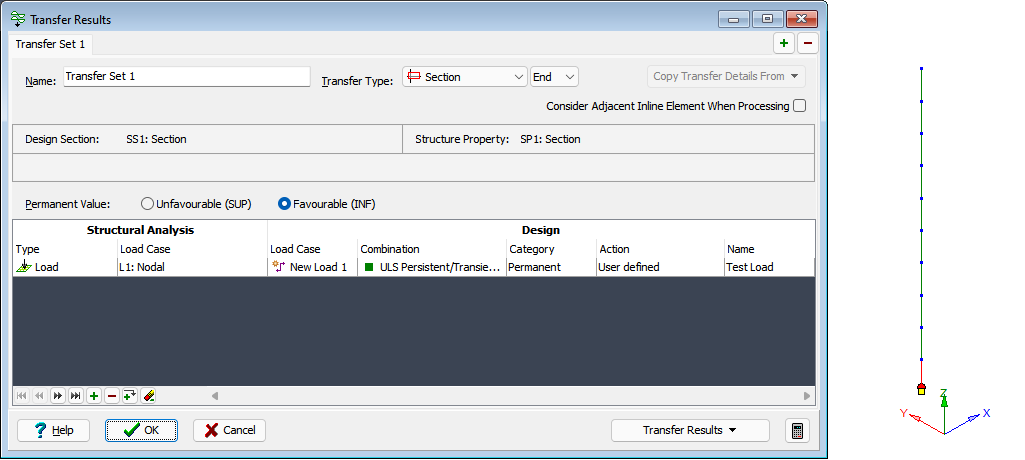Open the calculator icon button

pyautogui.click(x=797, y=431)
